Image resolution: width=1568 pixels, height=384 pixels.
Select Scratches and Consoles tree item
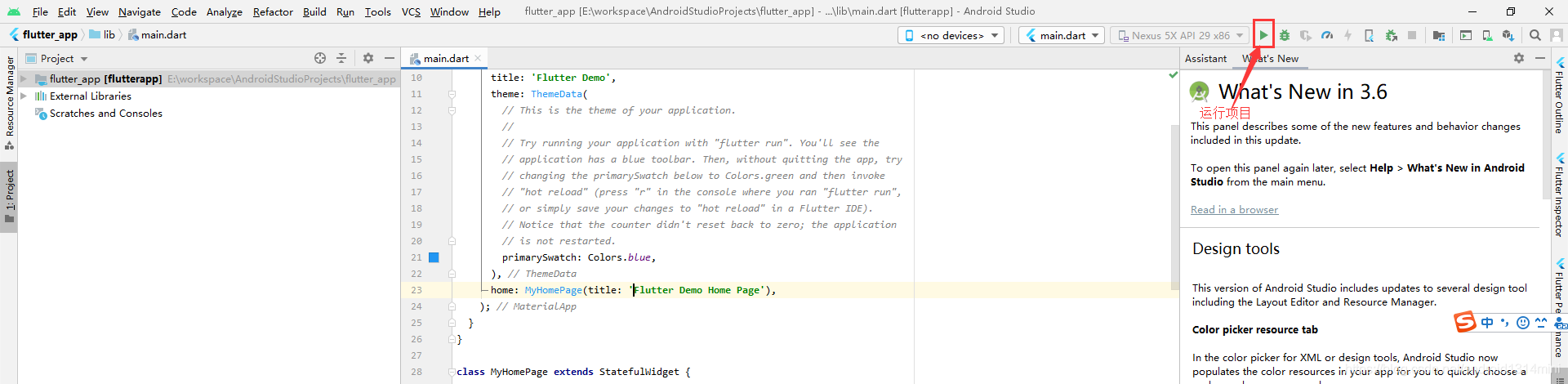[105, 114]
